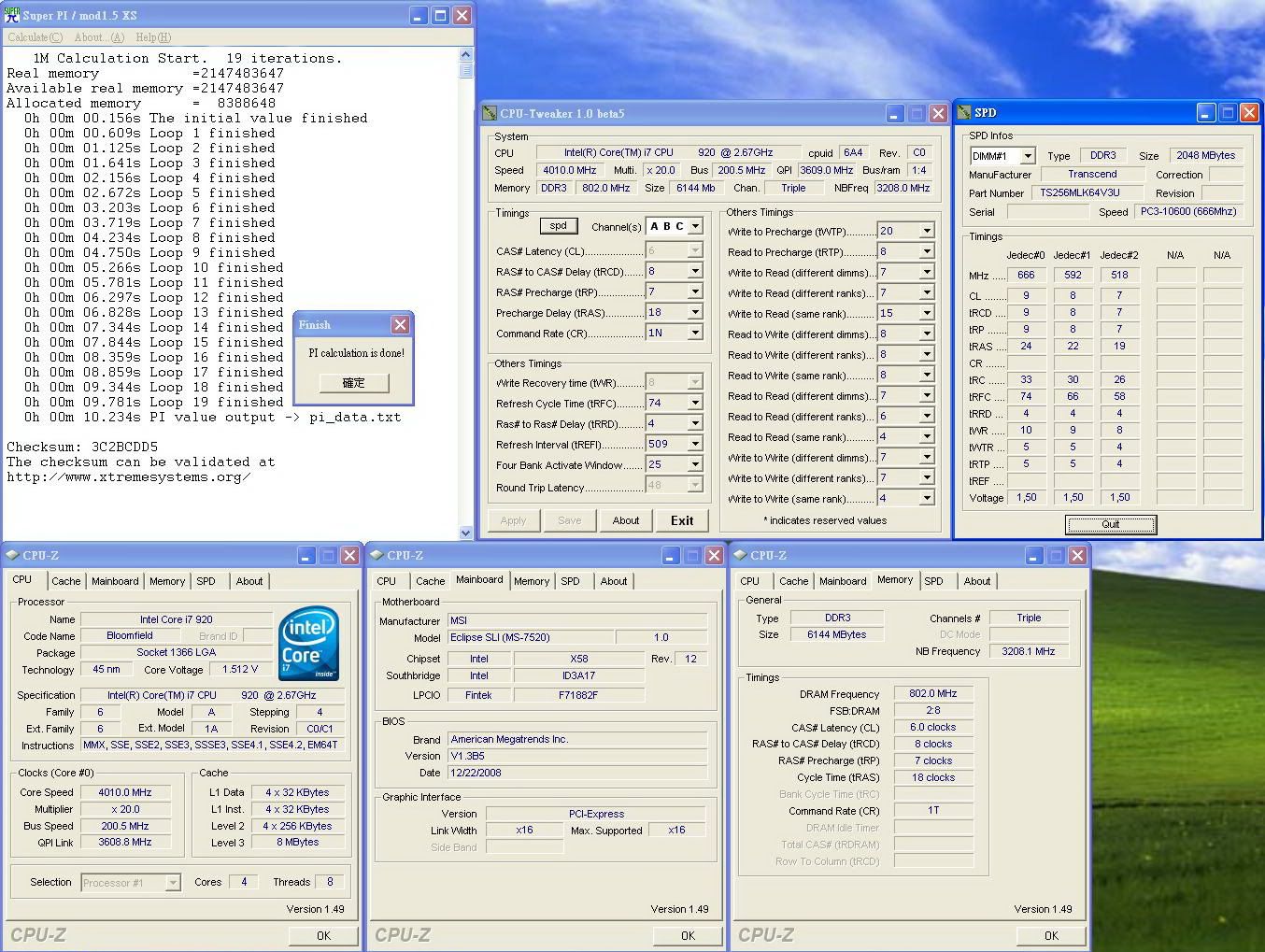Expand the Precharge Delay (tRAS) dropdown
The height and width of the screenshot is (952, 1265).
(694, 312)
